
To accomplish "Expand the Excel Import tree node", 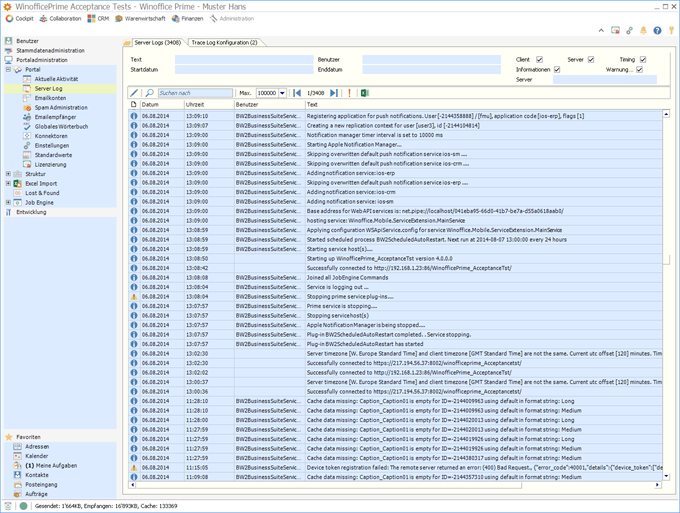I will pyautogui.click(x=8, y=183).
